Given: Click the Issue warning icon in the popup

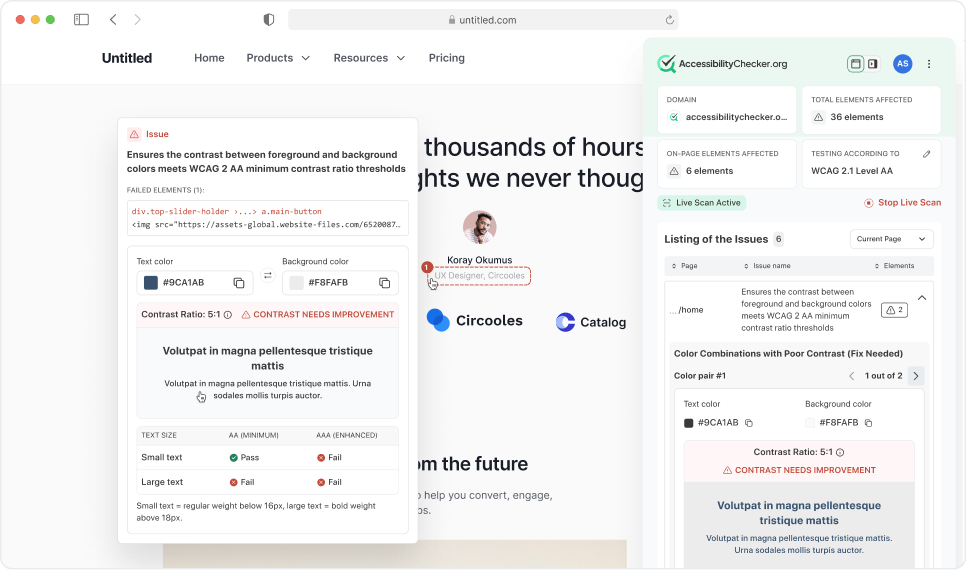Looking at the screenshot, I should click(x=134, y=134).
